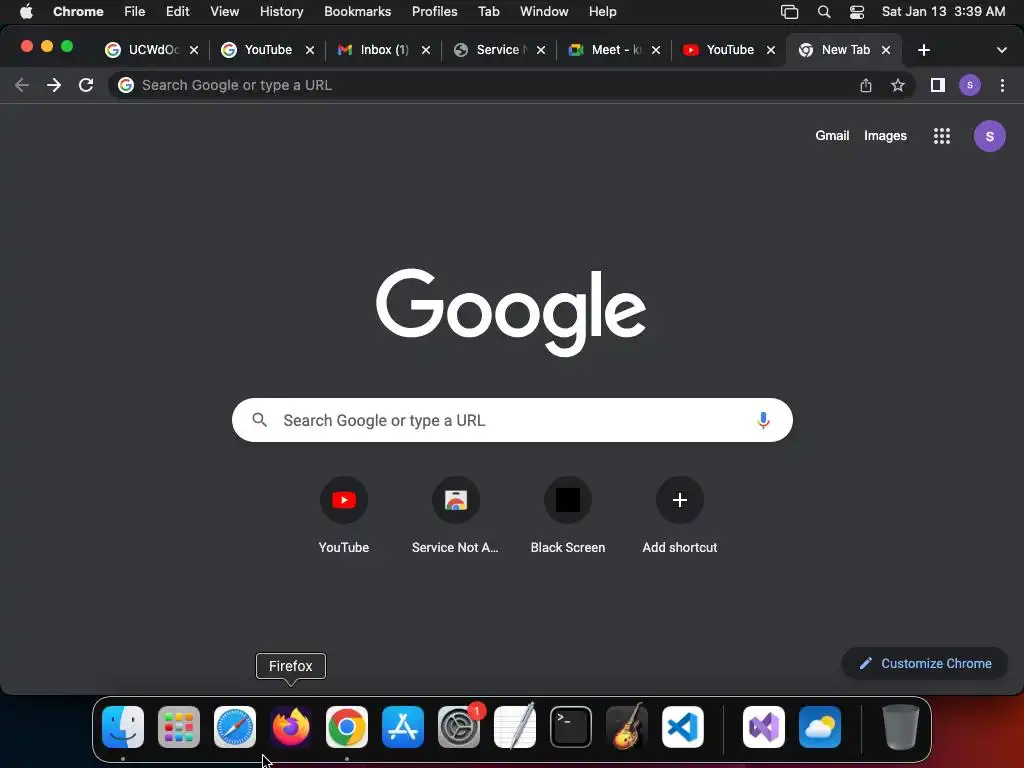The image size is (1024, 768).
Task: Open System Settings from the Dock
Action: [458, 727]
